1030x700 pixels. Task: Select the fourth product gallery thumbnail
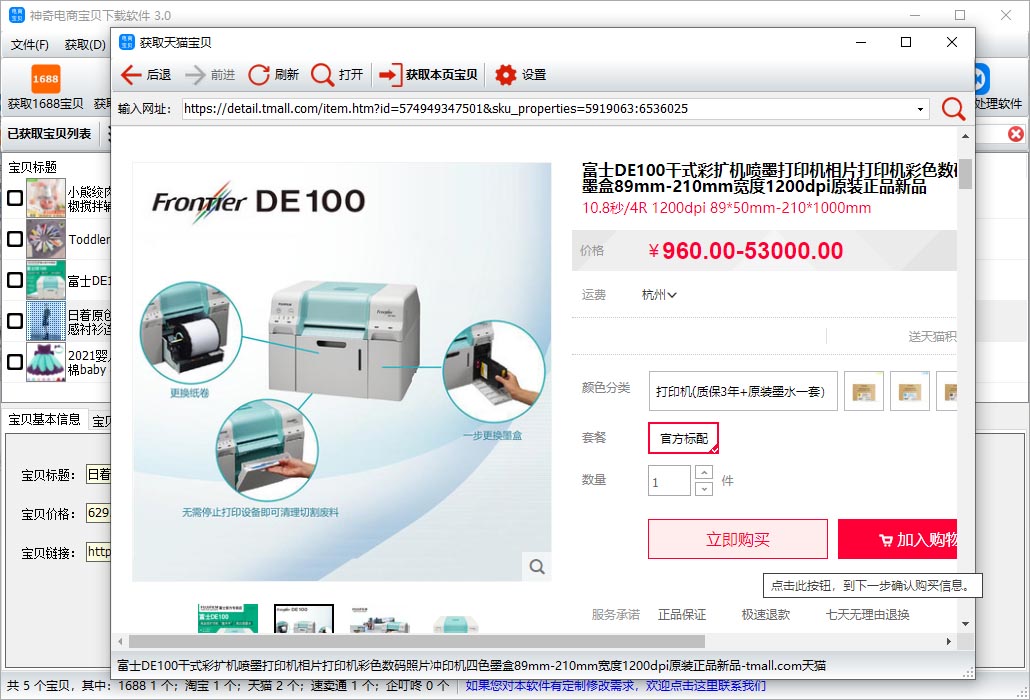coord(456,622)
